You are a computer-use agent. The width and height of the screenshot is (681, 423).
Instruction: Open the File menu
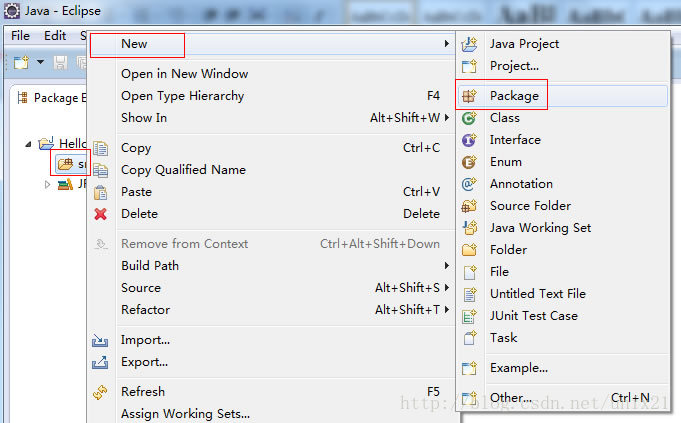[20, 36]
